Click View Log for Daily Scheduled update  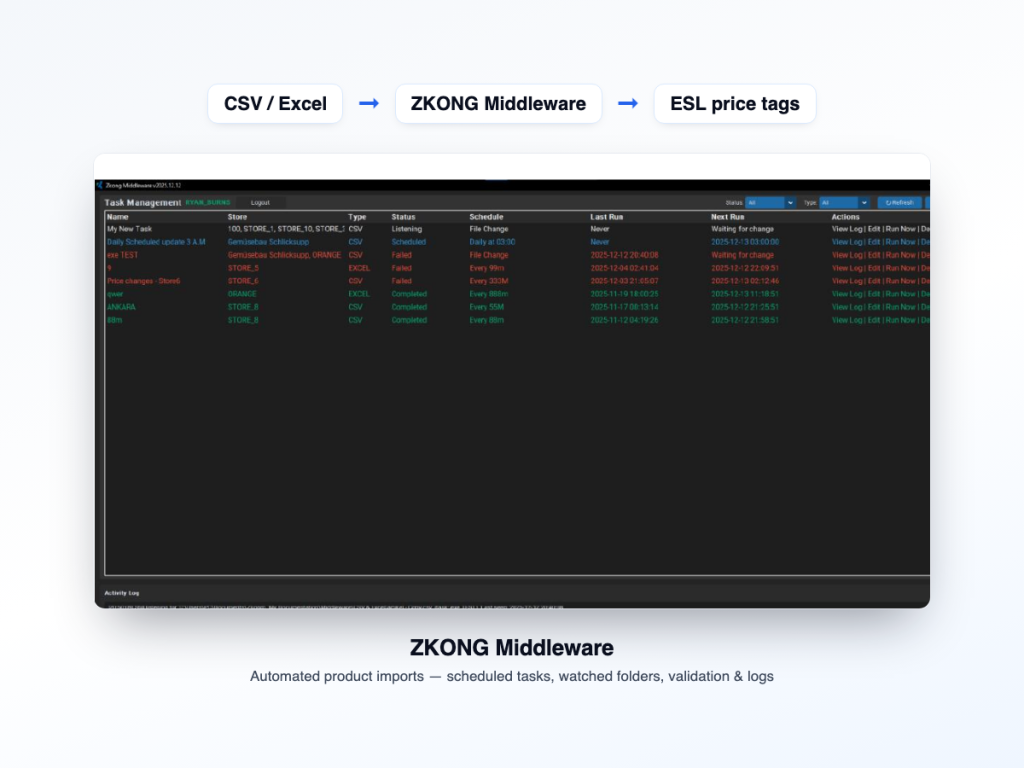click(x=847, y=242)
